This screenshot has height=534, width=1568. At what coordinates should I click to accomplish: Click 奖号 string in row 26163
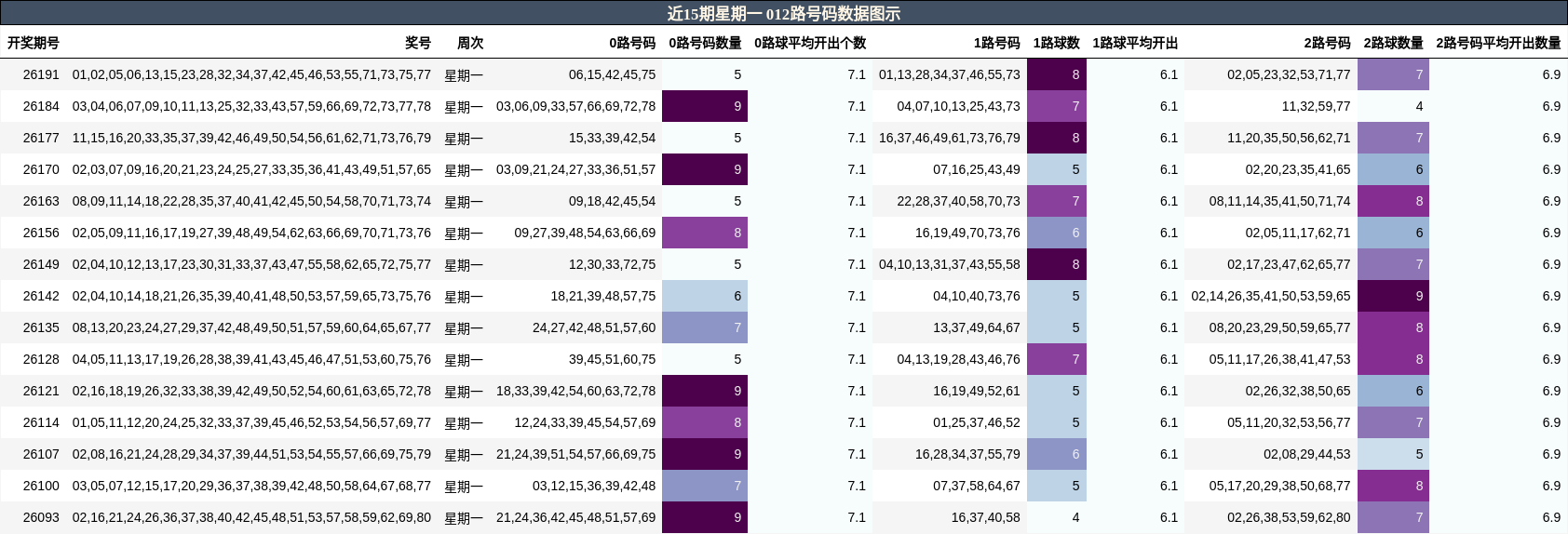click(251, 201)
